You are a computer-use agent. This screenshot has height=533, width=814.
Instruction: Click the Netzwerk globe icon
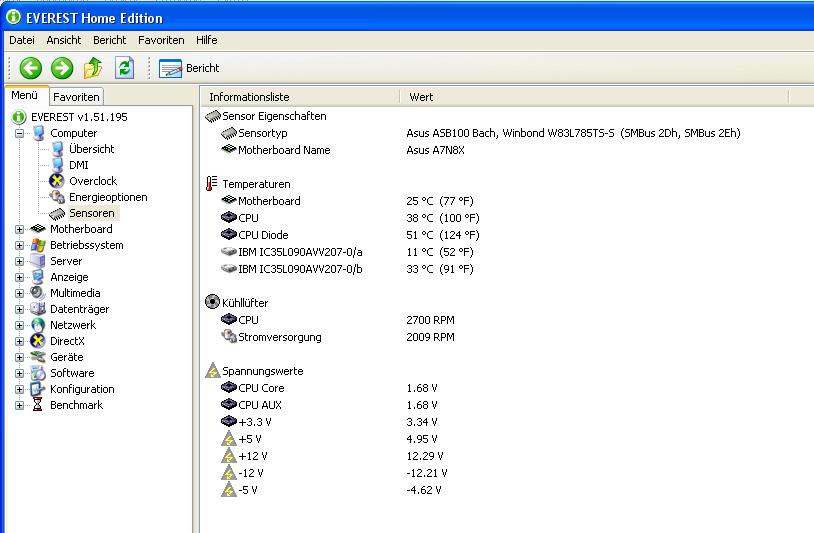[x=38, y=325]
